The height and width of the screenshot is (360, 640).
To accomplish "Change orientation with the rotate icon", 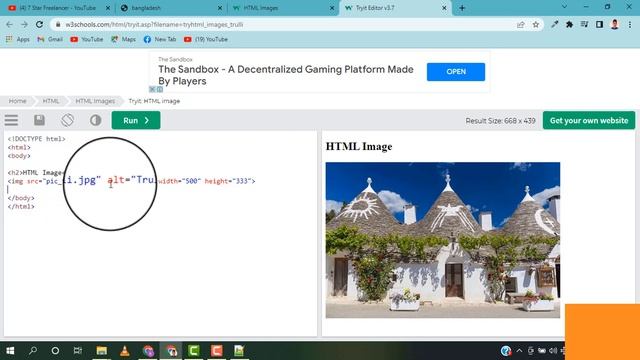I will [x=67, y=120].
